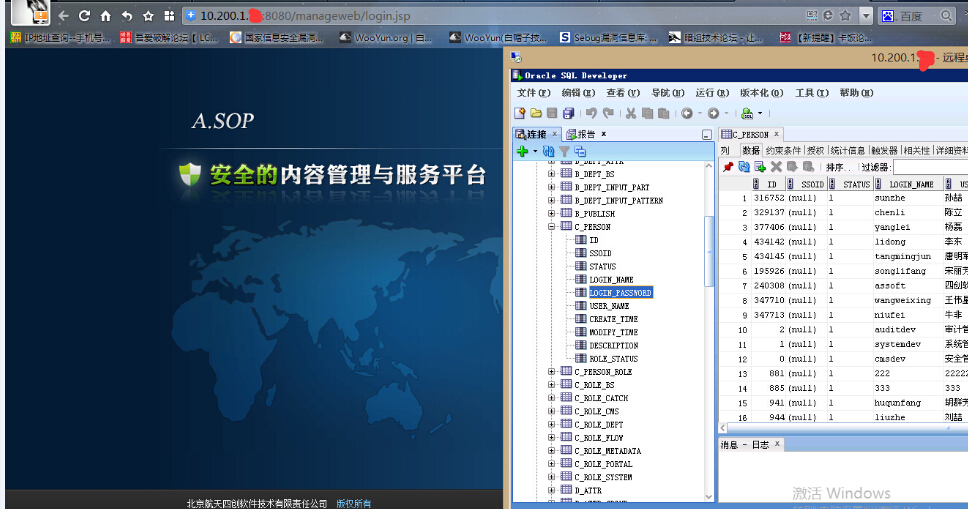968x509 pixels.
Task: Expand the B_PUBLISH tree node
Action: click(551, 214)
